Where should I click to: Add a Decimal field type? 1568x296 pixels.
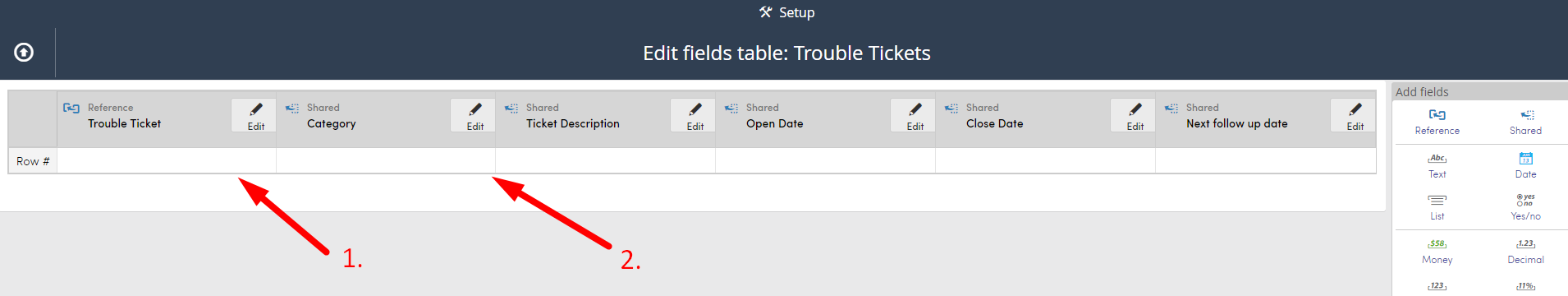(x=1525, y=252)
